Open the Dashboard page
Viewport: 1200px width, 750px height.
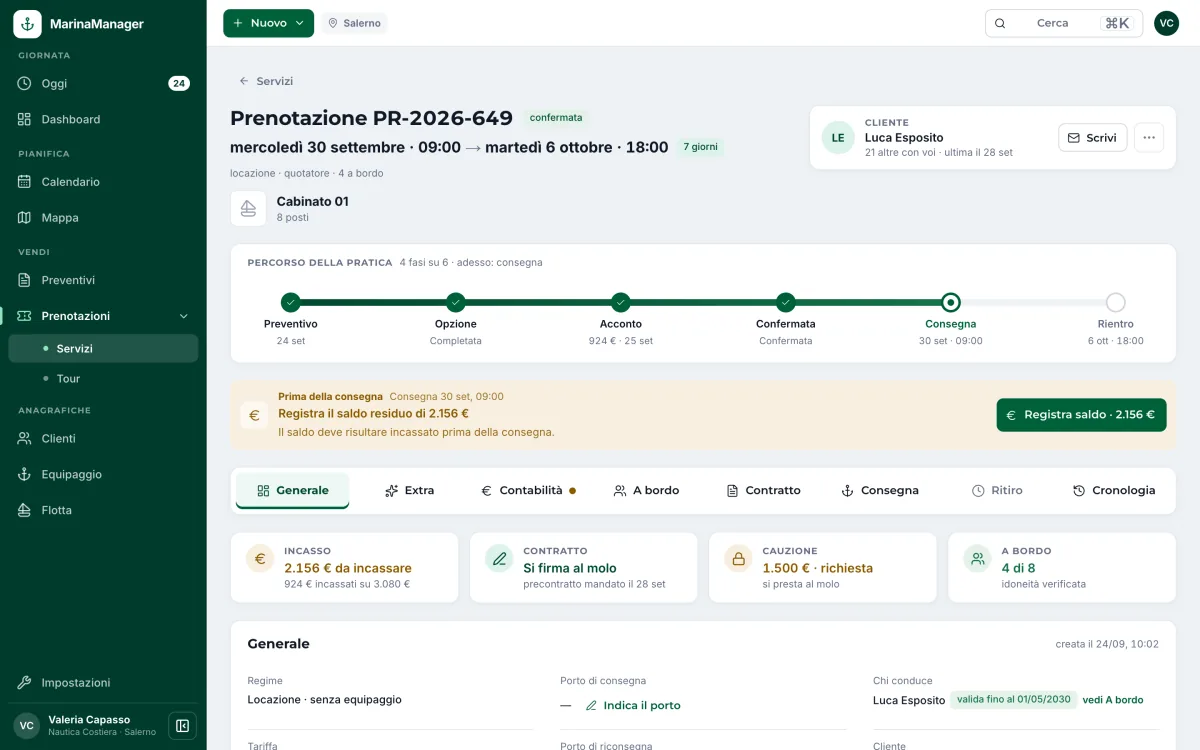[103, 119]
